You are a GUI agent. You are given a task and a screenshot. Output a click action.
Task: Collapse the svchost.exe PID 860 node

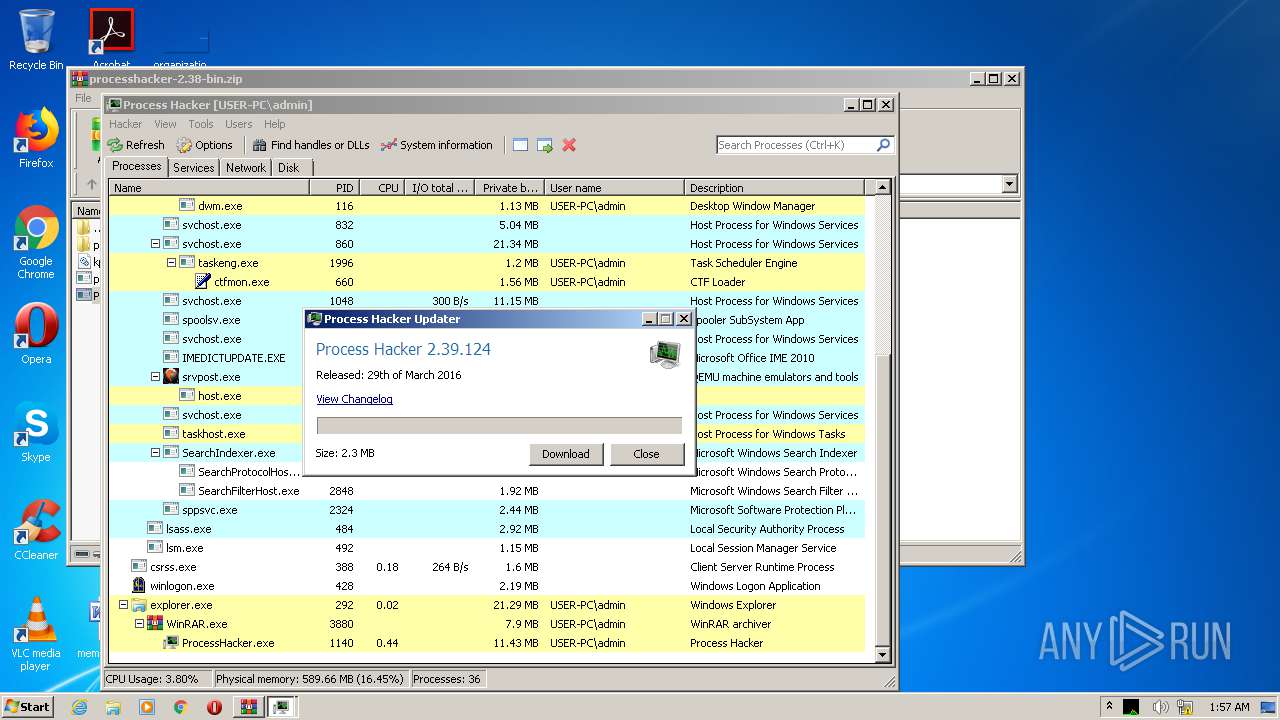pos(155,244)
